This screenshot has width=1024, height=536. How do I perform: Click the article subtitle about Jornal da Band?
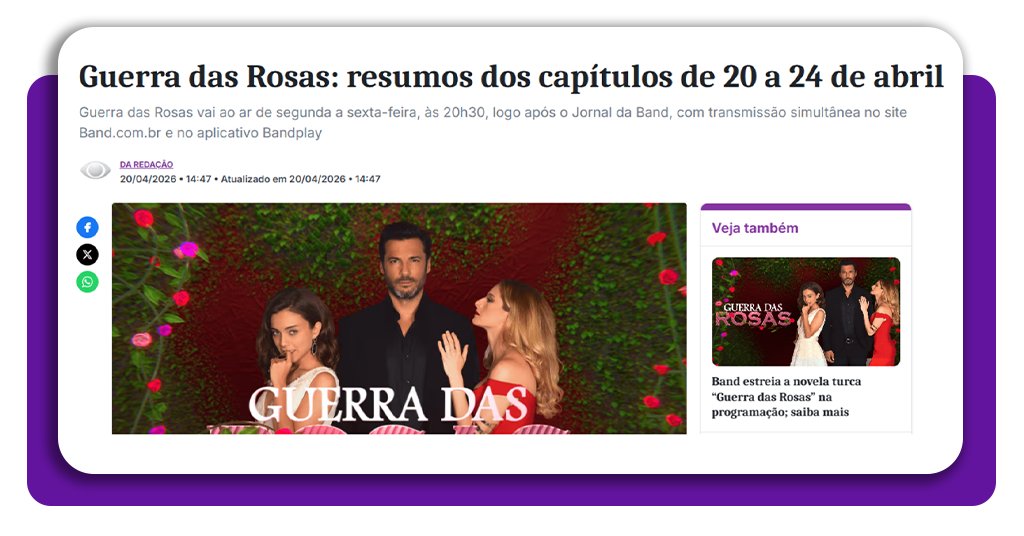coord(493,122)
